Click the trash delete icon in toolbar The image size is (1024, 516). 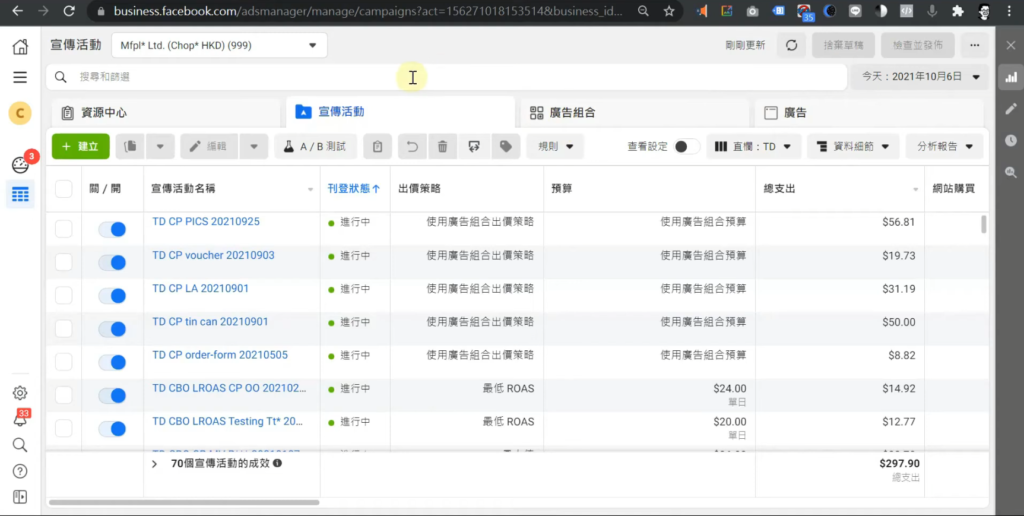(x=442, y=146)
